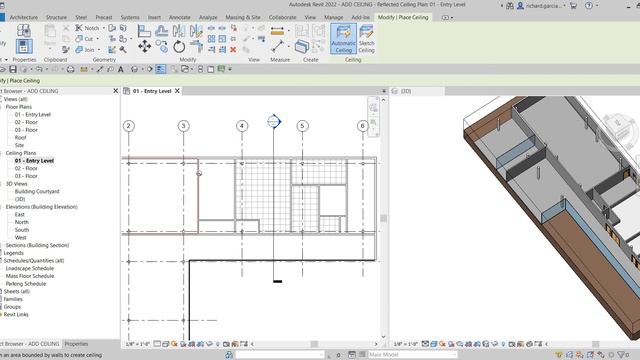
Task: Click grid bubble 4 in ceiling plan
Action: [242, 126]
